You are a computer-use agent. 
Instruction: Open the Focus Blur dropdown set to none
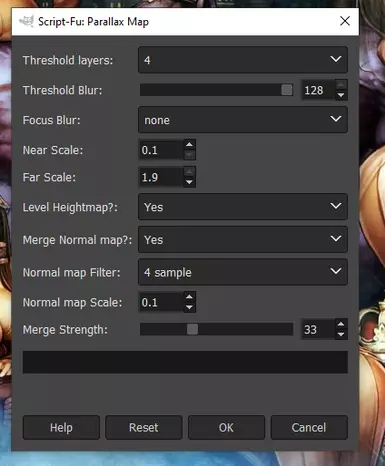243,120
